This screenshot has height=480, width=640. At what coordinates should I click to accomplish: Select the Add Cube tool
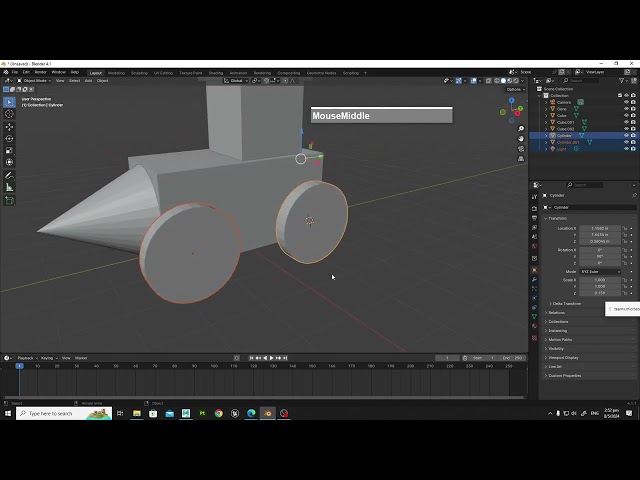(x=9, y=200)
